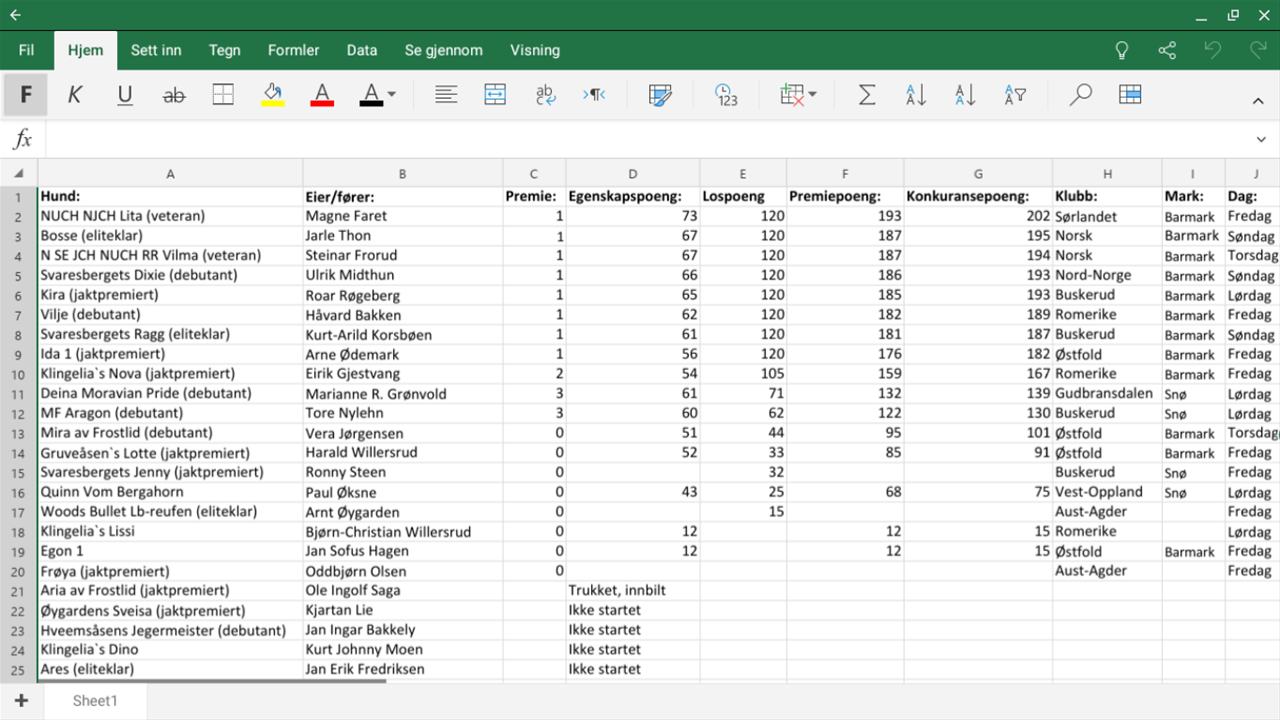Open Formler tab
The height and width of the screenshot is (720, 1280).
[x=293, y=50]
